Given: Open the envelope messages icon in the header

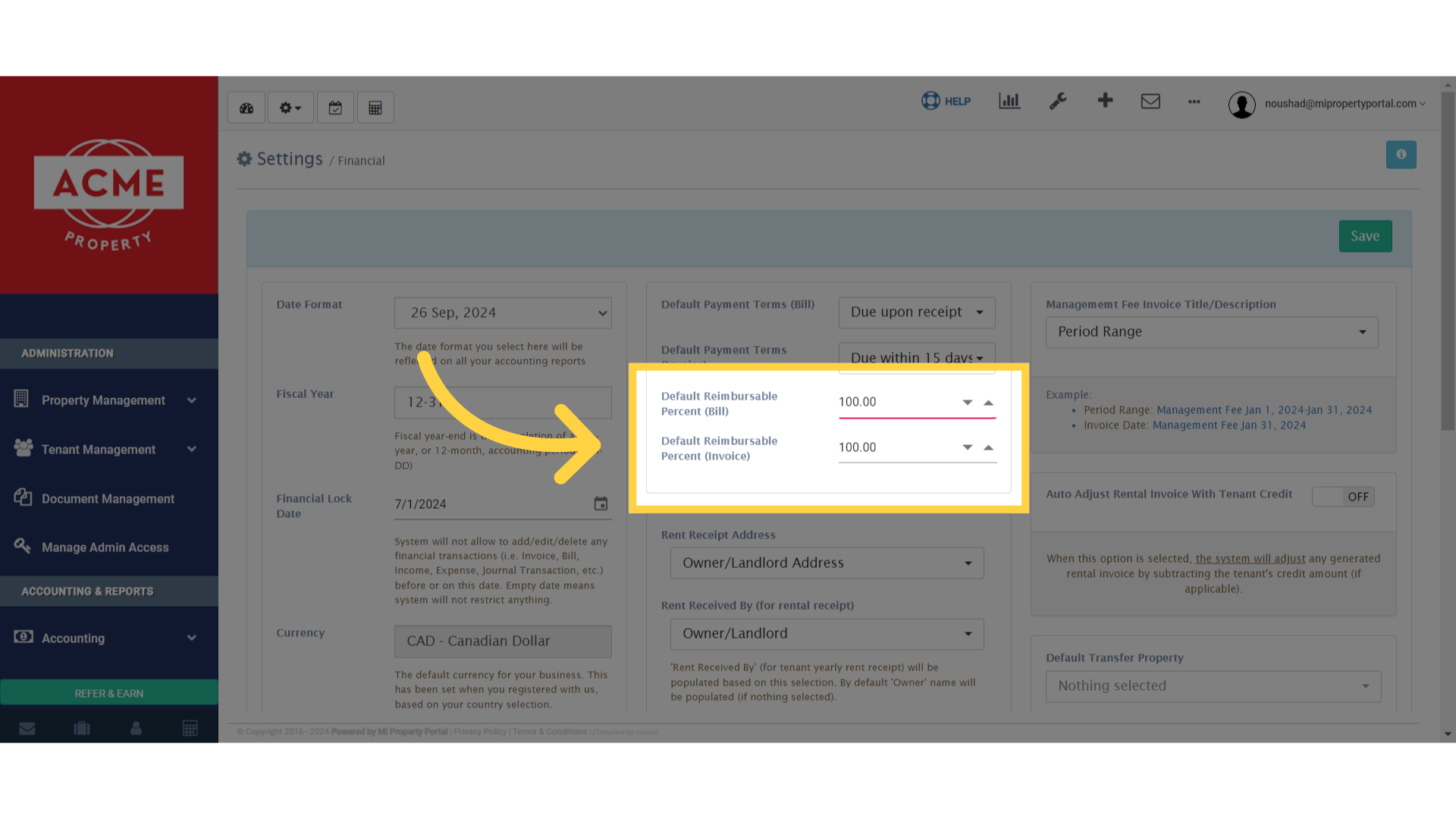Looking at the screenshot, I should 1150,101.
